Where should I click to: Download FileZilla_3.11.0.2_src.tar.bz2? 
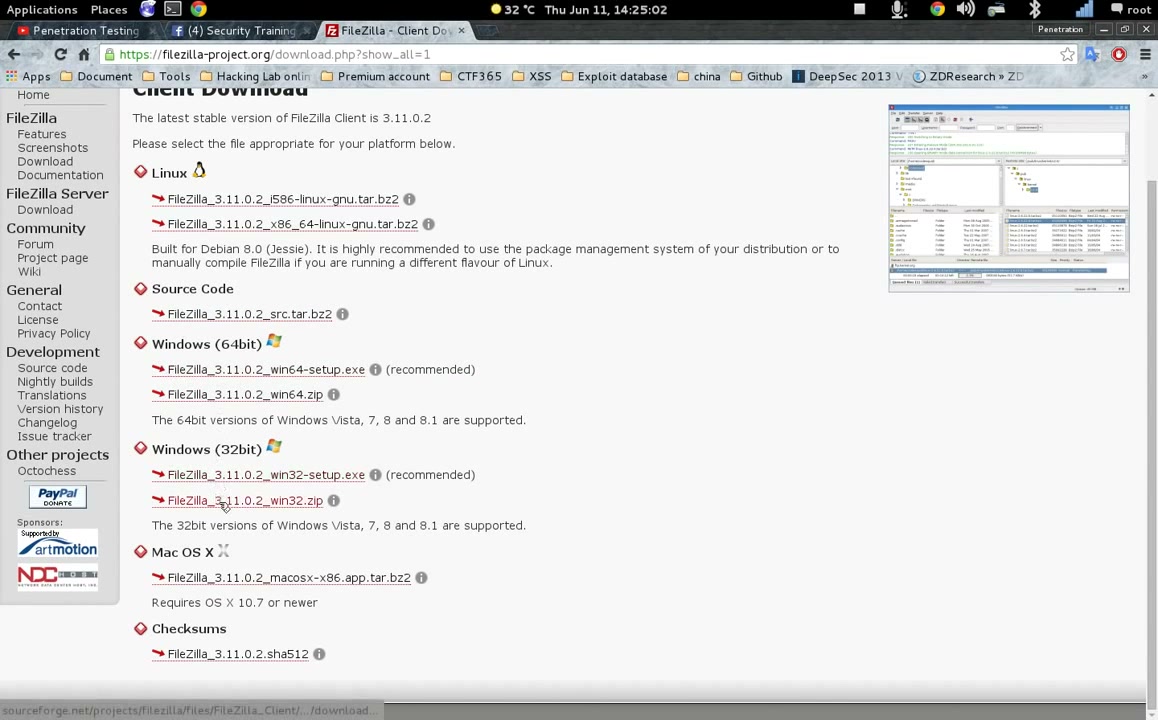(x=250, y=314)
